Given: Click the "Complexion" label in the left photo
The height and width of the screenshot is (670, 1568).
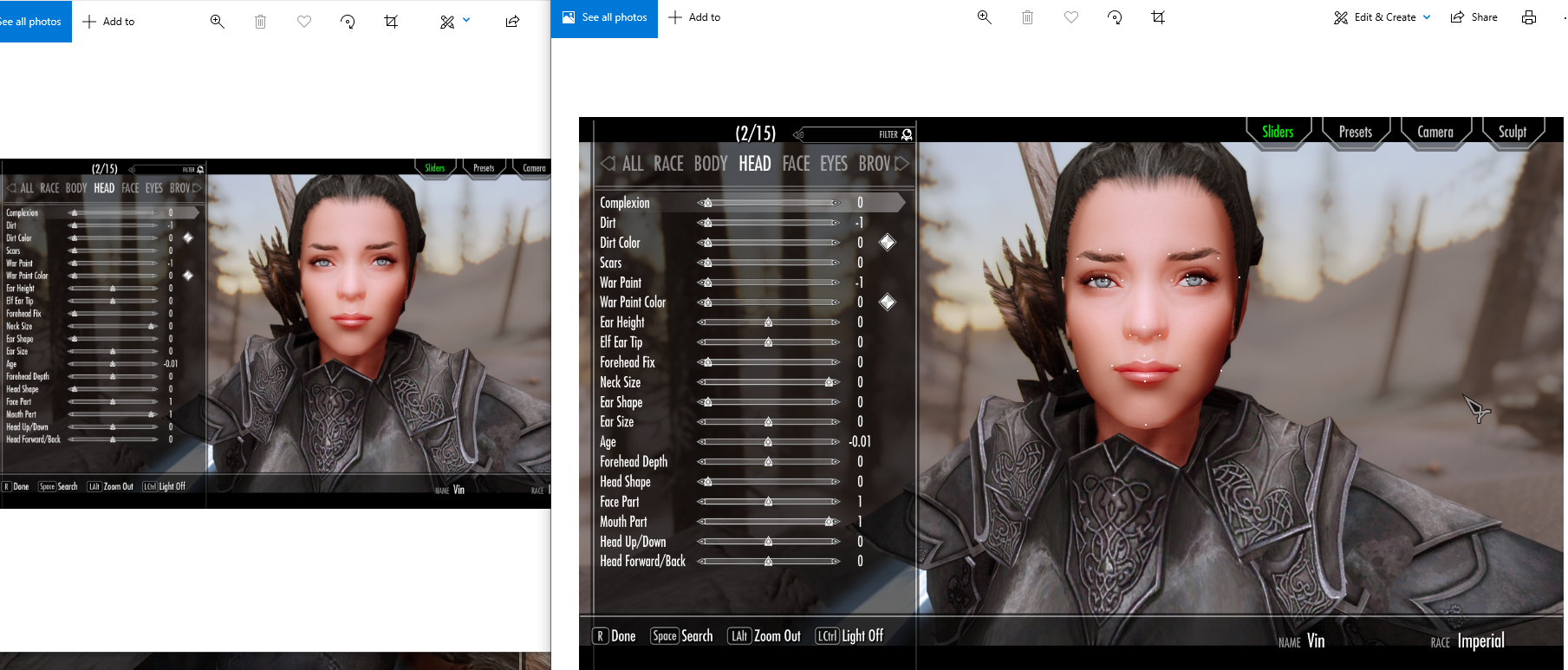Looking at the screenshot, I should point(23,213).
